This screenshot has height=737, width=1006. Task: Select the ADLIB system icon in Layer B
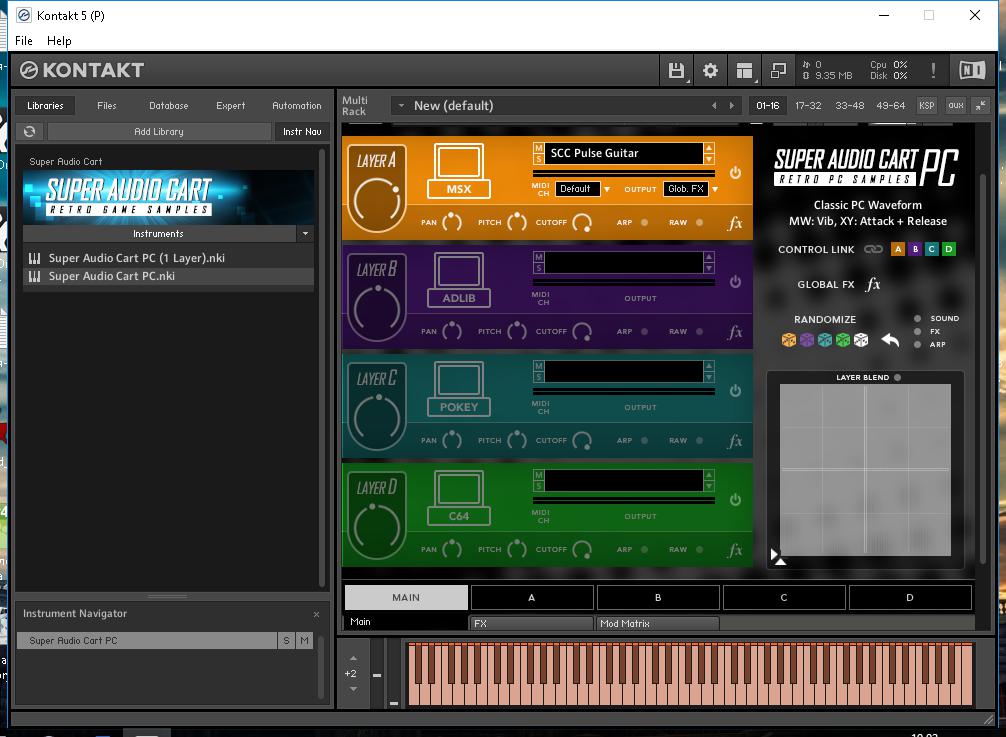tap(459, 280)
